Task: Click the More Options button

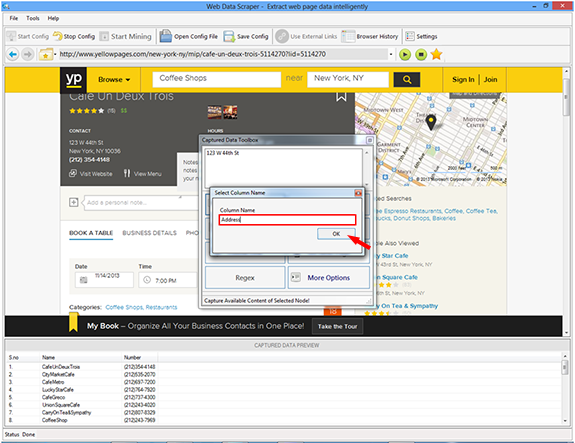Action: (x=329, y=278)
